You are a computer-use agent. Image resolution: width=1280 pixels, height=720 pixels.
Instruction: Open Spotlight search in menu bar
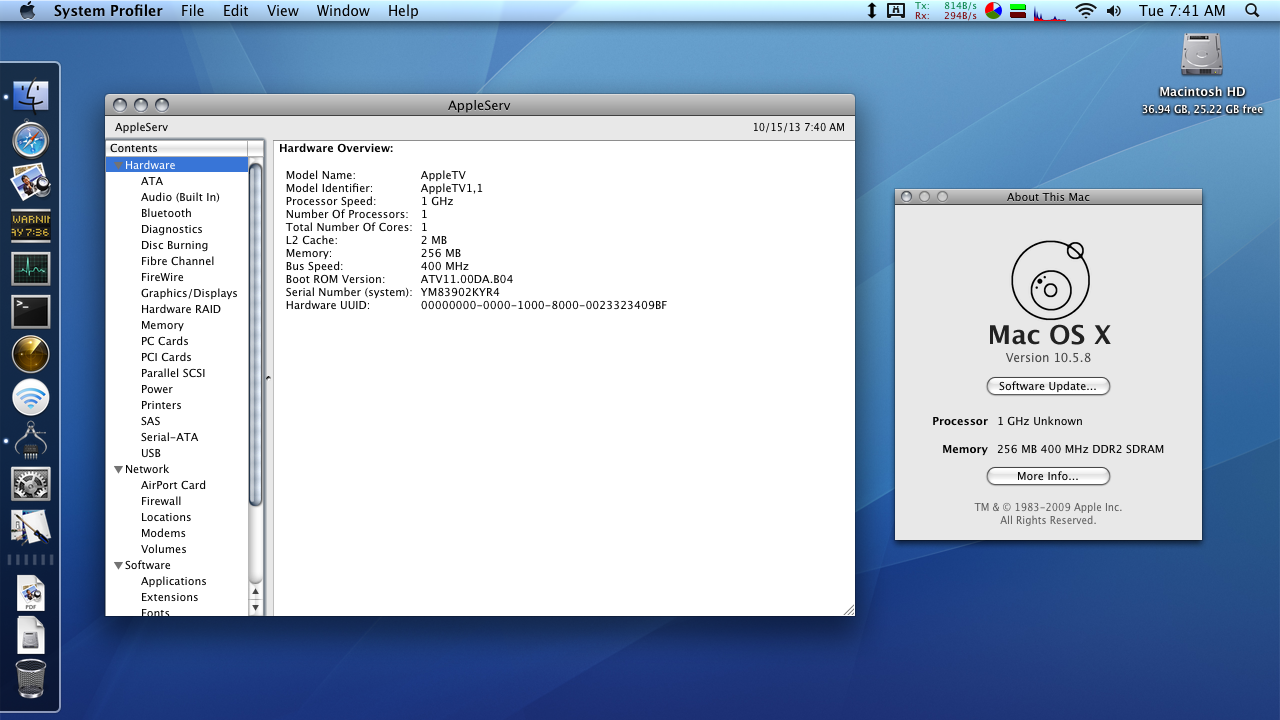click(x=1252, y=11)
